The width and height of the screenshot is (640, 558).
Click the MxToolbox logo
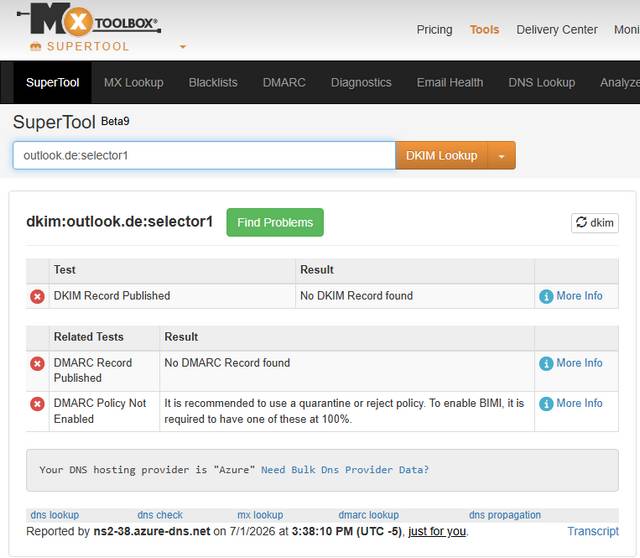[89, 19]
